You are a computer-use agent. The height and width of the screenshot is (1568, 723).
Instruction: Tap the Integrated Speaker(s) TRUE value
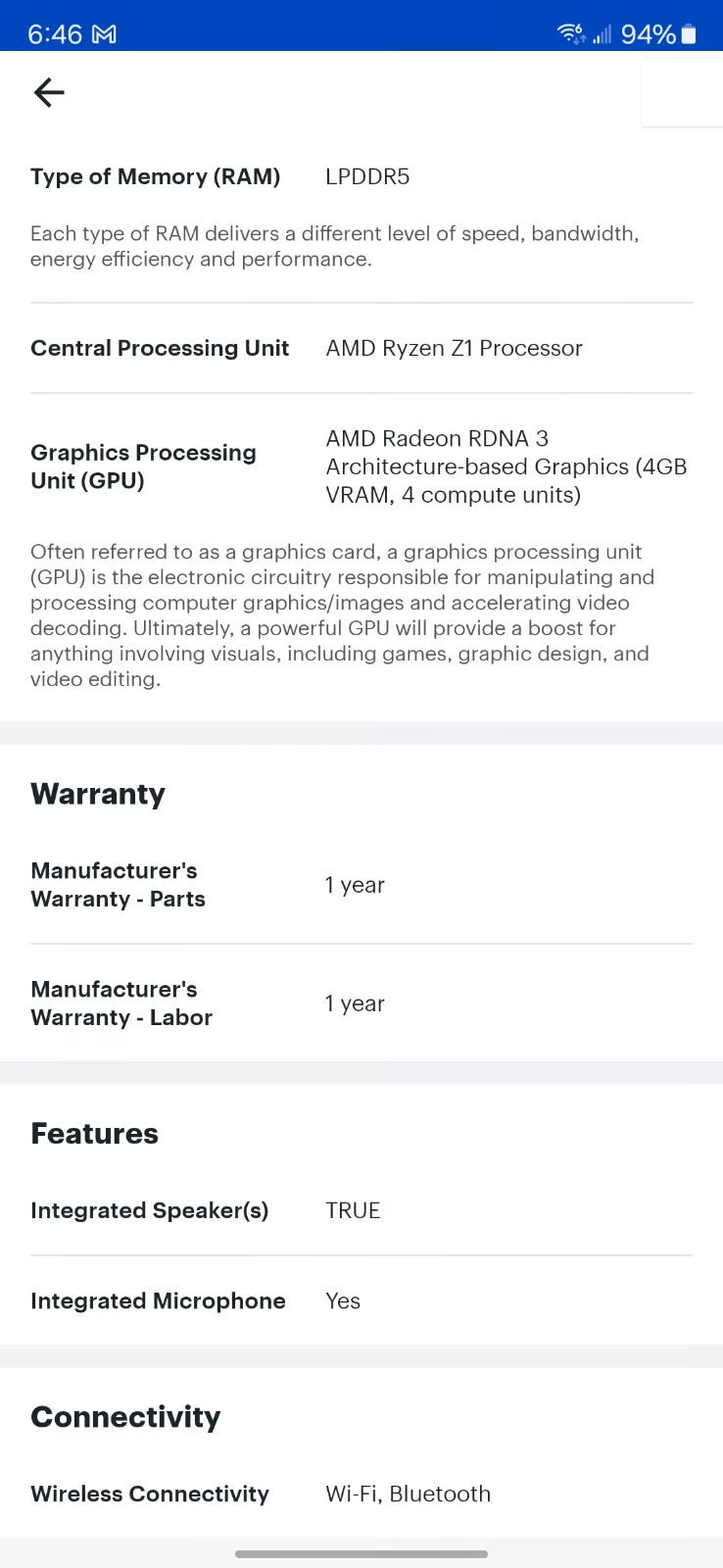pyautogui.click(x=353, y=1210)
